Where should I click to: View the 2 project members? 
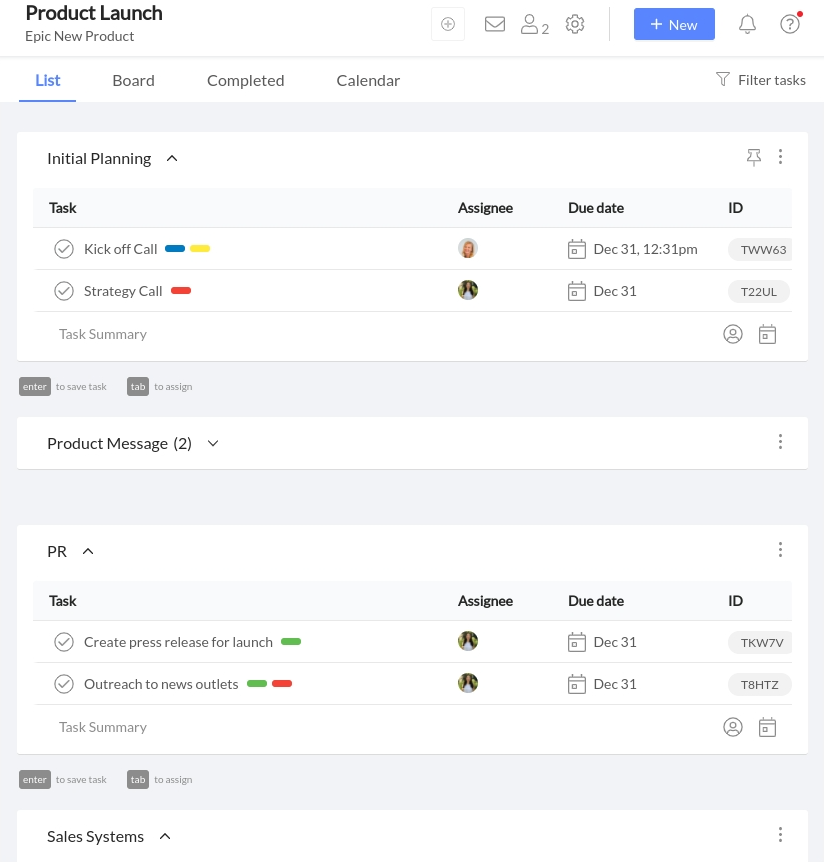[531, 24]
